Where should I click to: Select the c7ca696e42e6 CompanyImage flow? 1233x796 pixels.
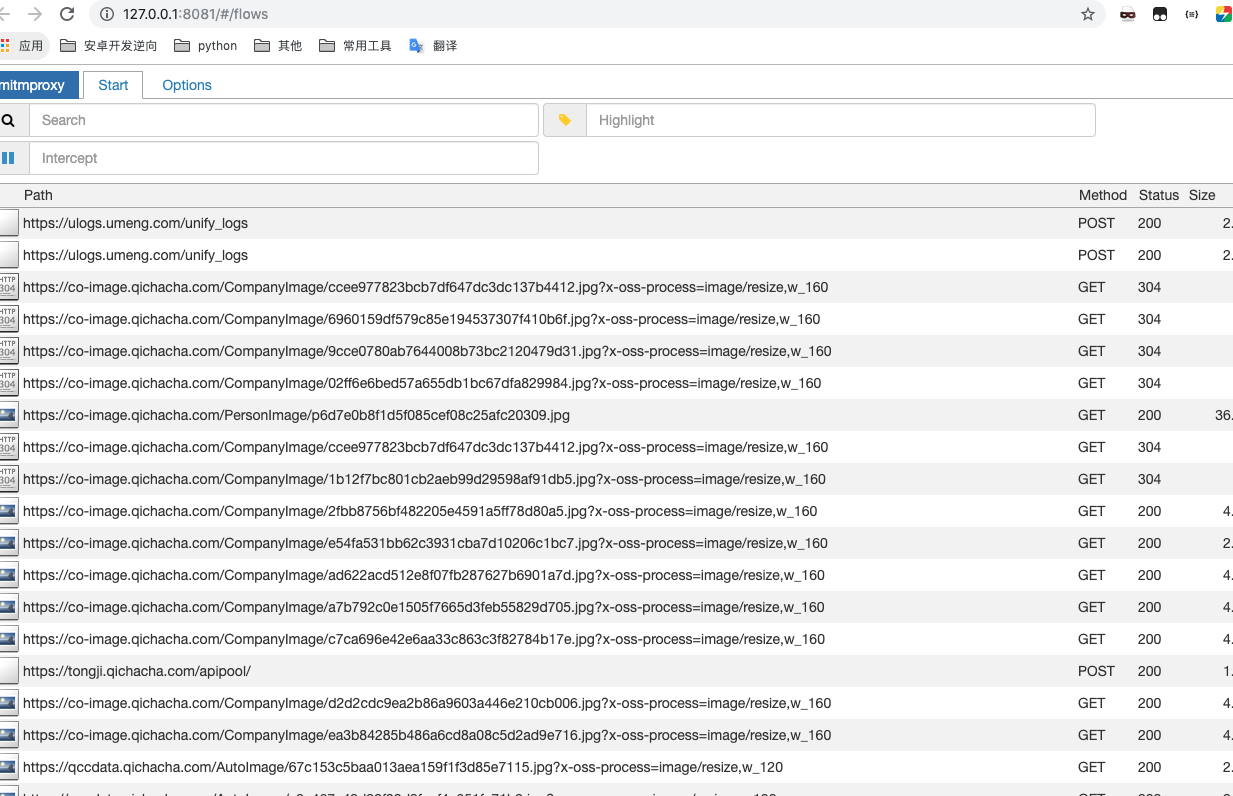point(616,639)
